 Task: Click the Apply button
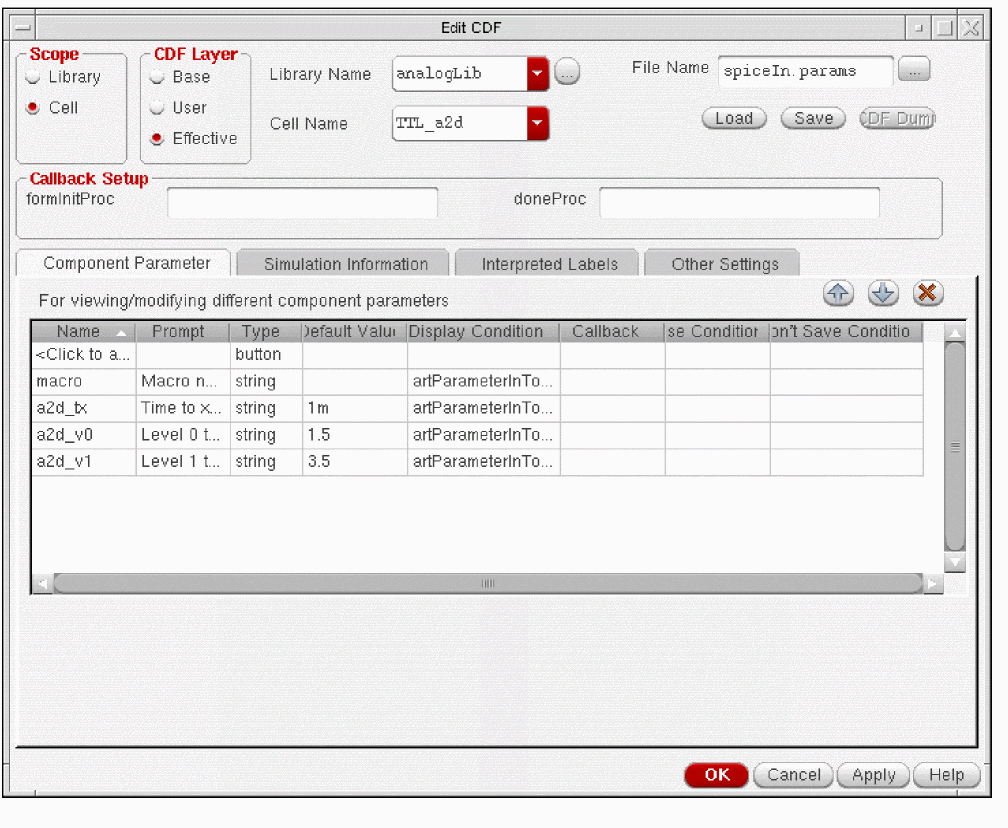(873, 775)
